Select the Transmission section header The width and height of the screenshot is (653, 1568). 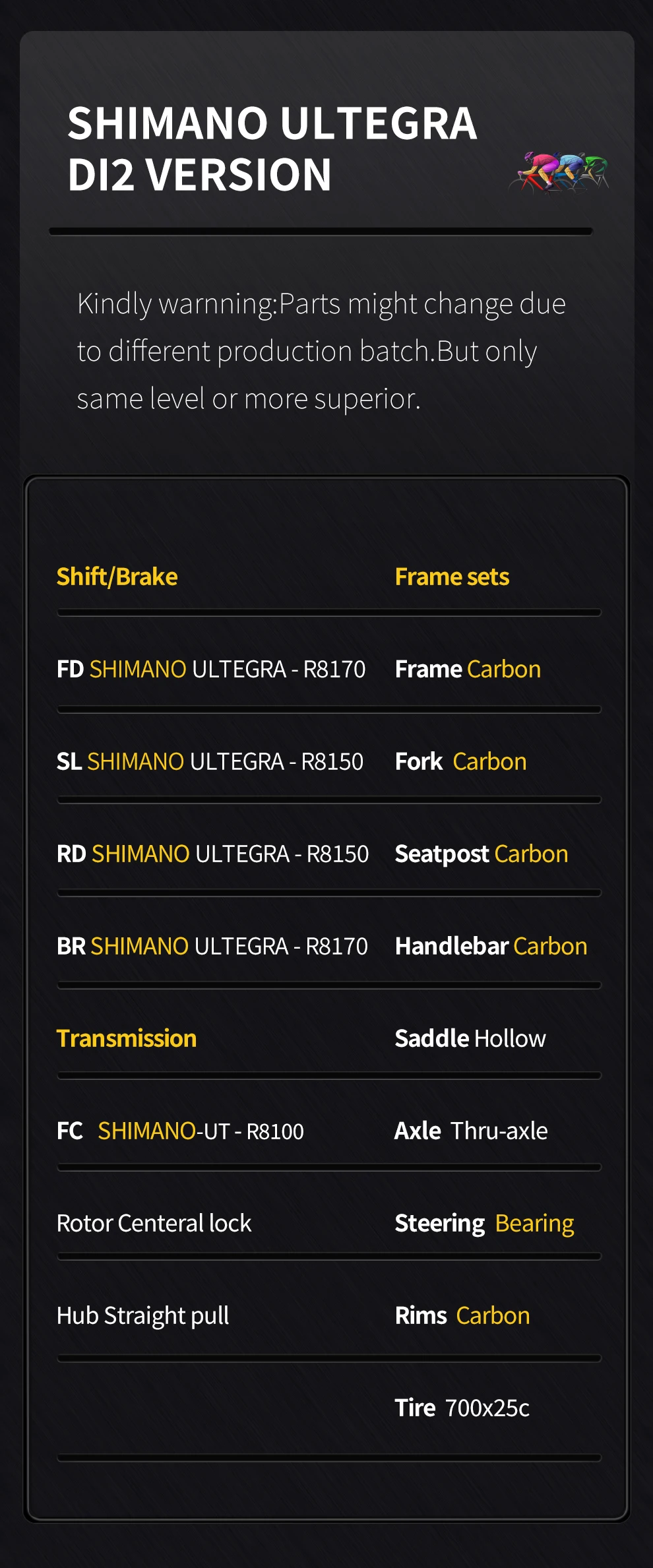pyautogui.click(x=127, y=1039)
